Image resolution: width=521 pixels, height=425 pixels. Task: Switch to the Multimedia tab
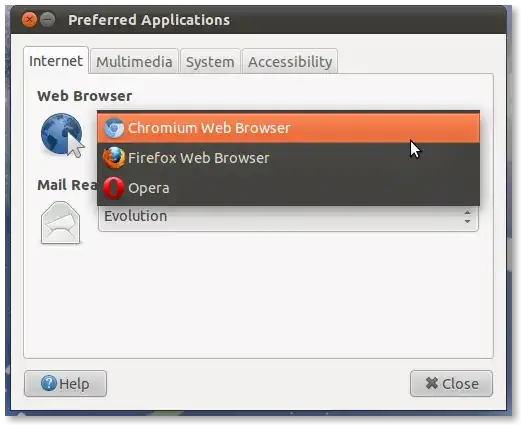point(134,62)
